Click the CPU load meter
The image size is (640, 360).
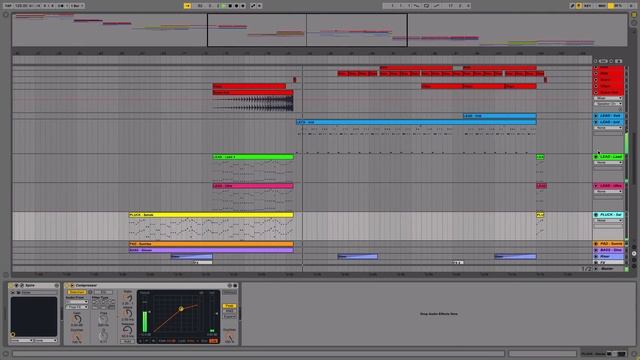(616, 6)
